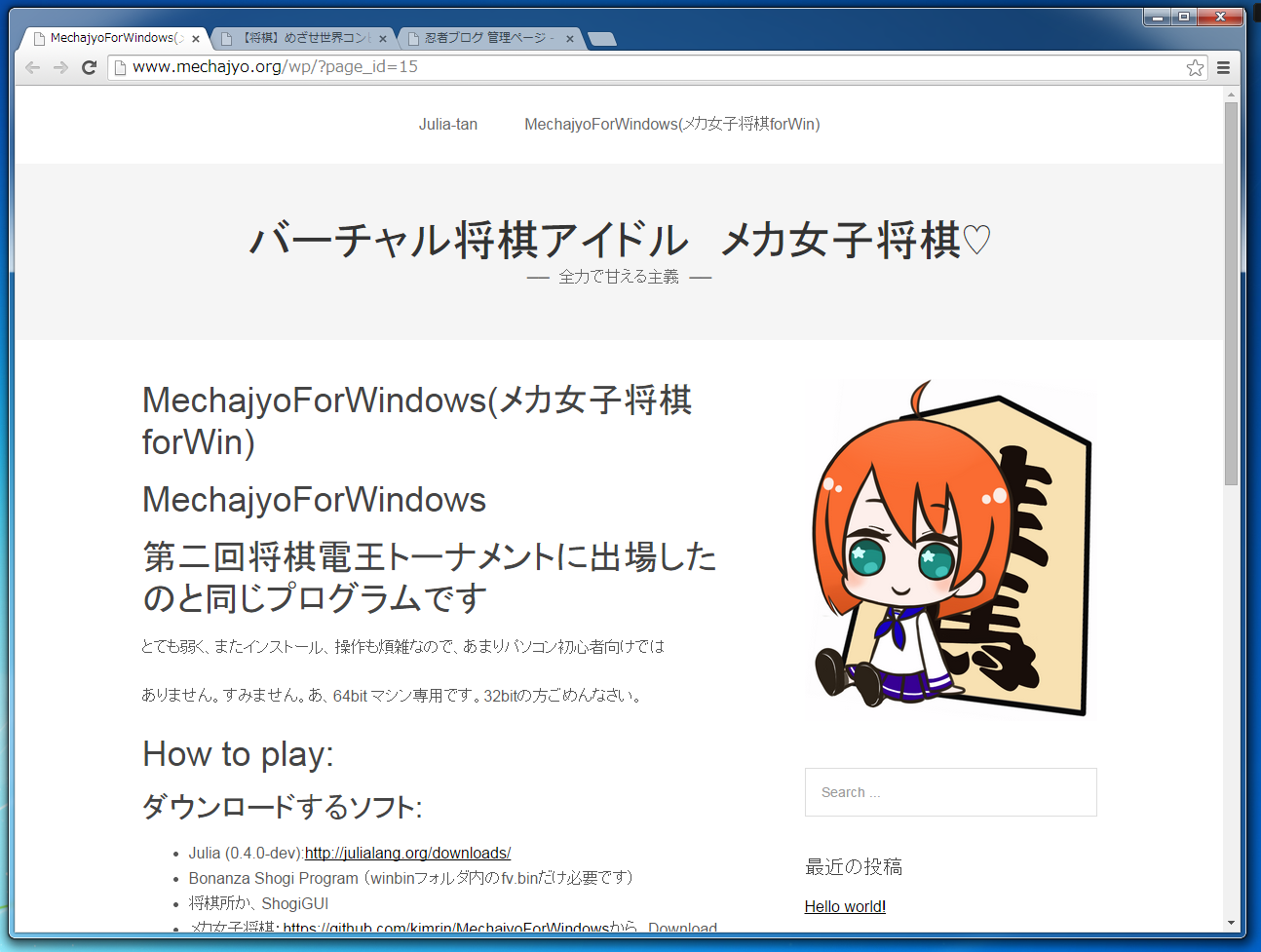Screen dimensions: 1261x952
Task: Click the heading MechajyoForWindows(メカ女子将棋 forWin)
Action: tap(417, 421)
